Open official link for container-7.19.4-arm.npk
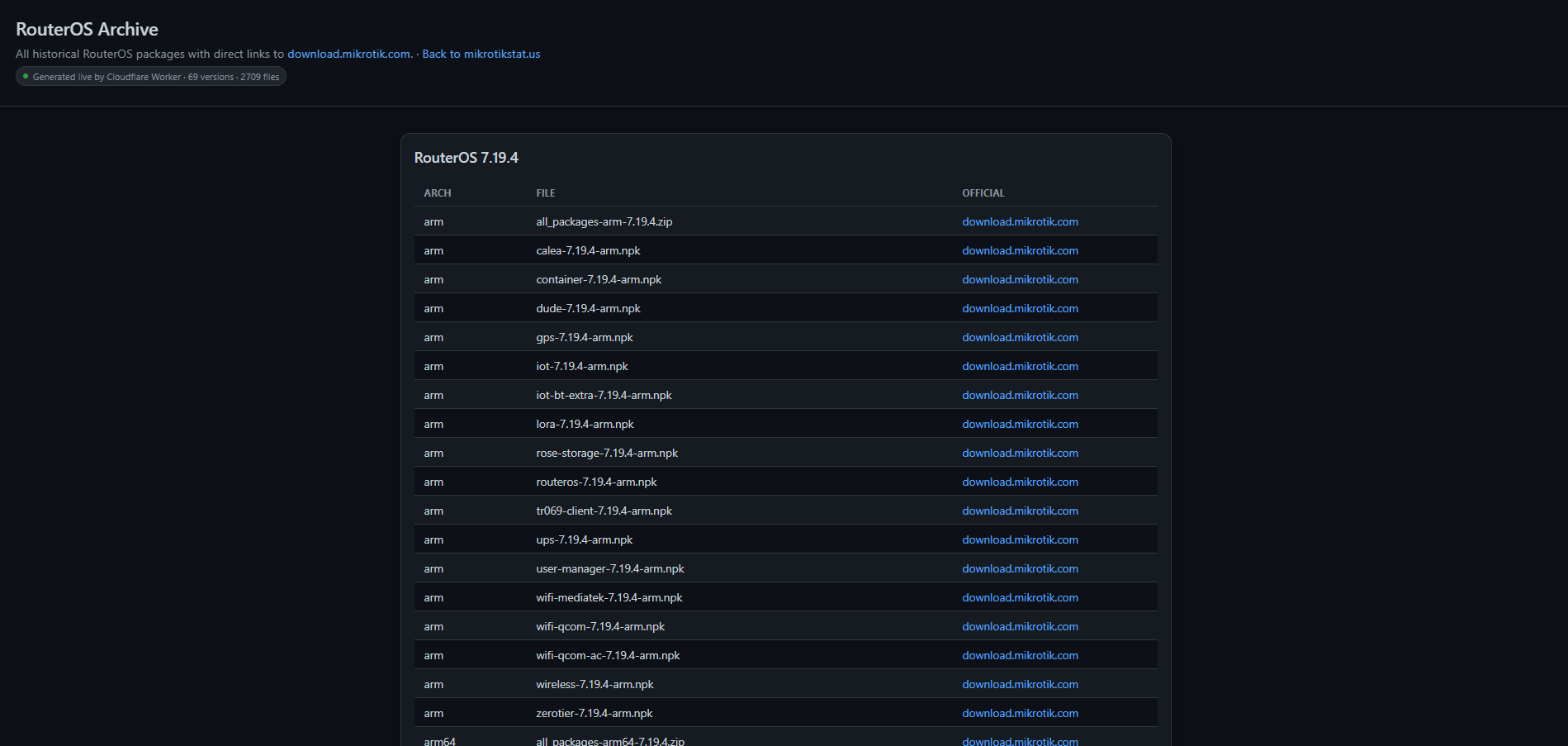 pyautogui.click(x=1020, y=279)
